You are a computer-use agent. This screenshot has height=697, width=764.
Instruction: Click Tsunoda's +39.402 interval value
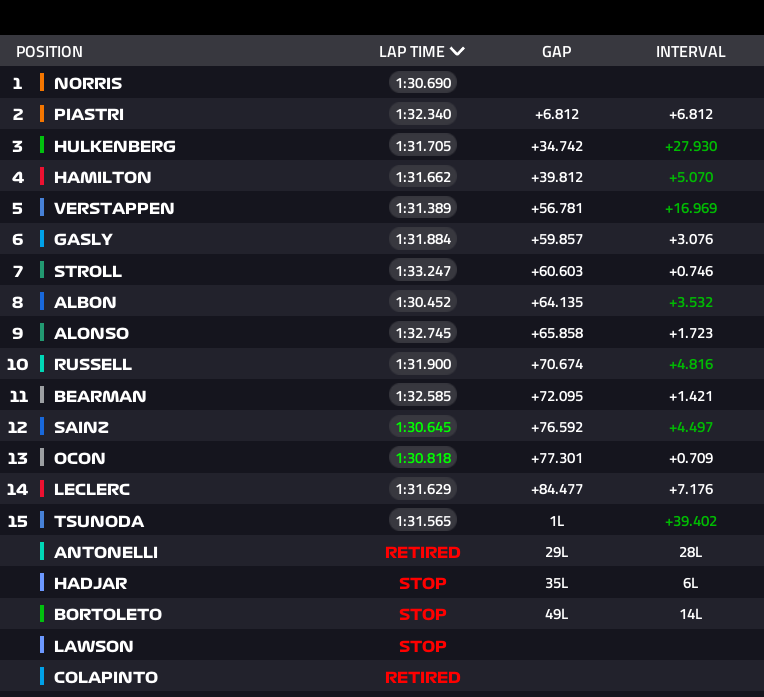[x=690, y=521]
